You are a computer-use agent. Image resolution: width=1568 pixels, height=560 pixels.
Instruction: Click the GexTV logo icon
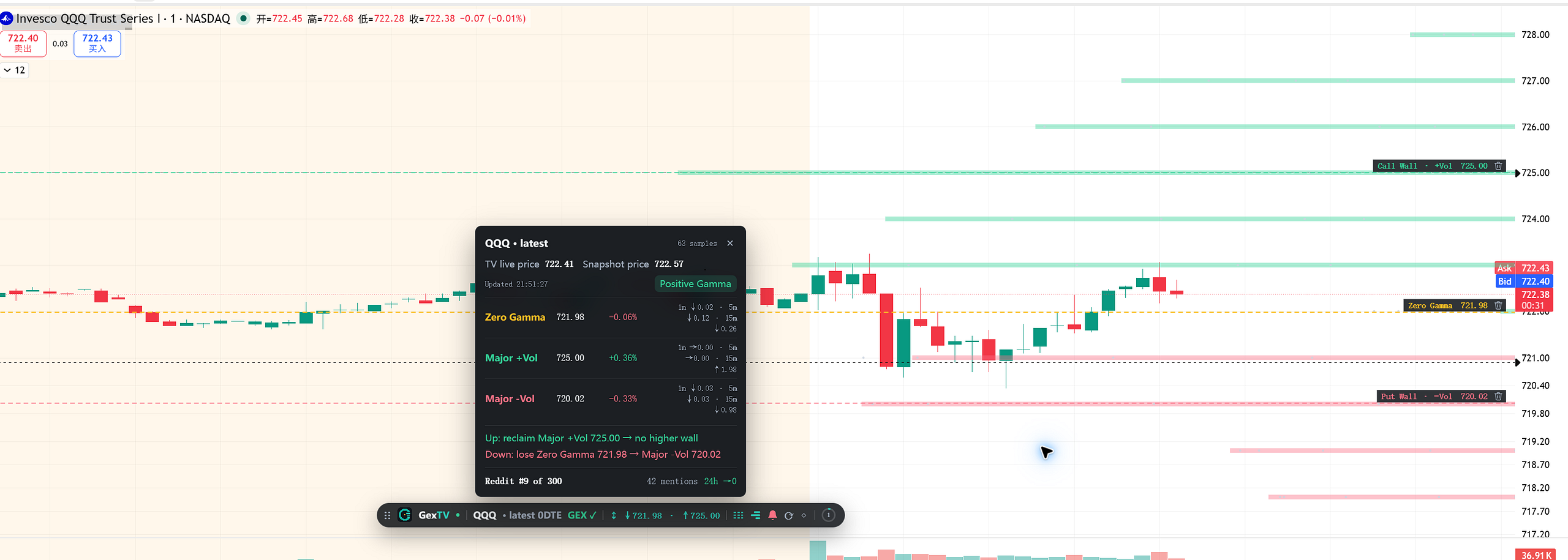pos(405,515)
